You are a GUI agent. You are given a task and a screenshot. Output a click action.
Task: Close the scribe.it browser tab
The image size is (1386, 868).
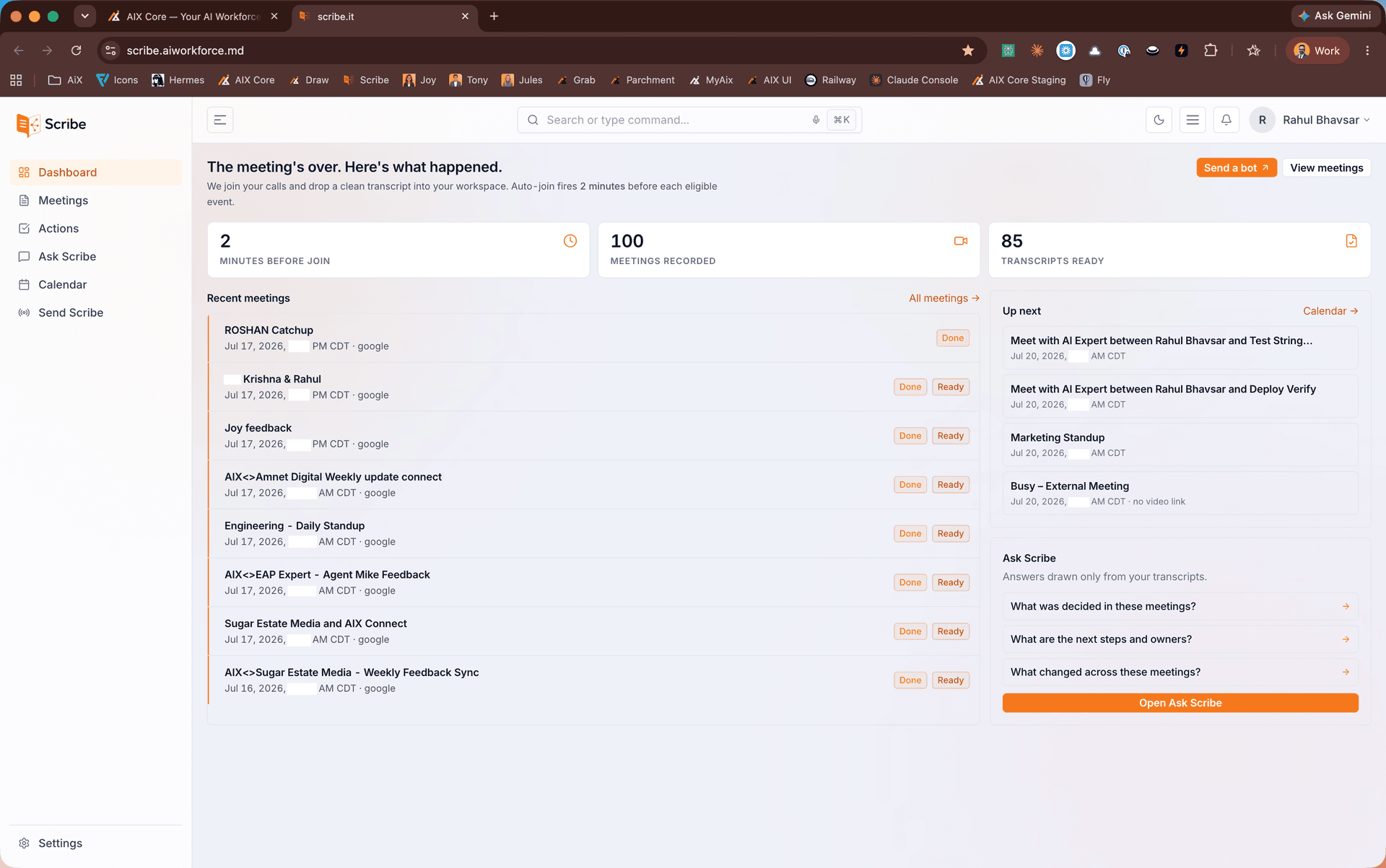(465, 16)
